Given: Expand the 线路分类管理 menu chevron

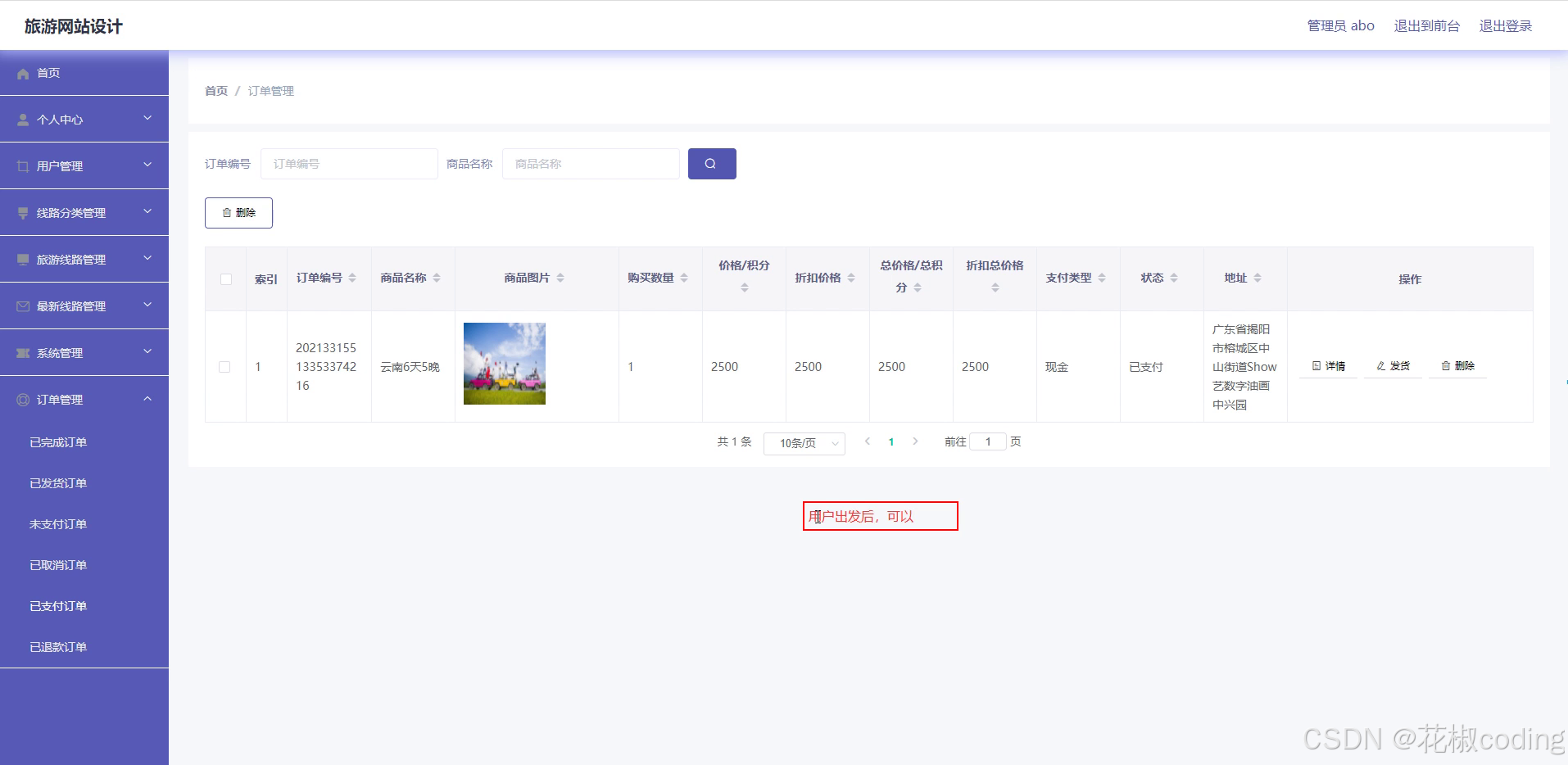Looking at the screenshot, I should 147,211.
